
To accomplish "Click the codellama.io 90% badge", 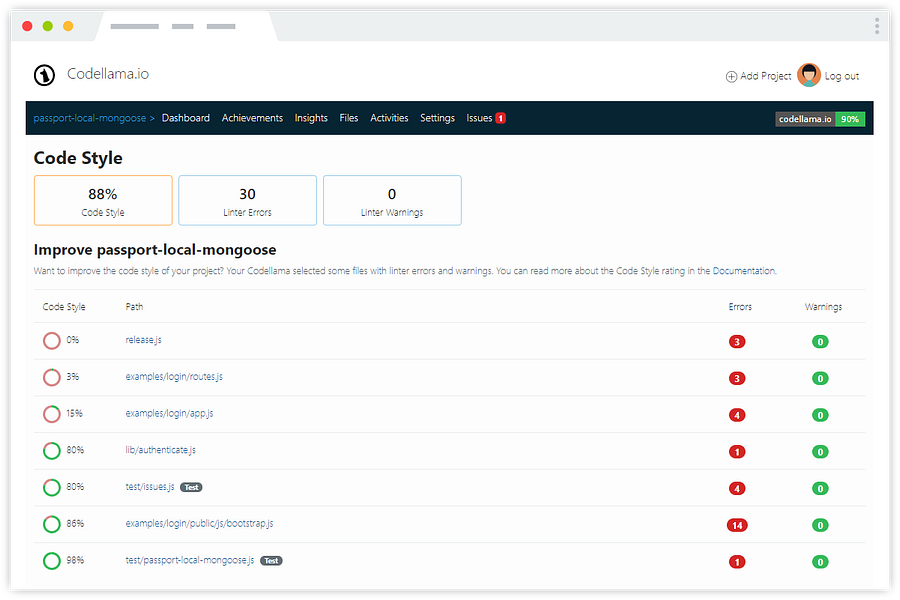I will tap(820, 119).
